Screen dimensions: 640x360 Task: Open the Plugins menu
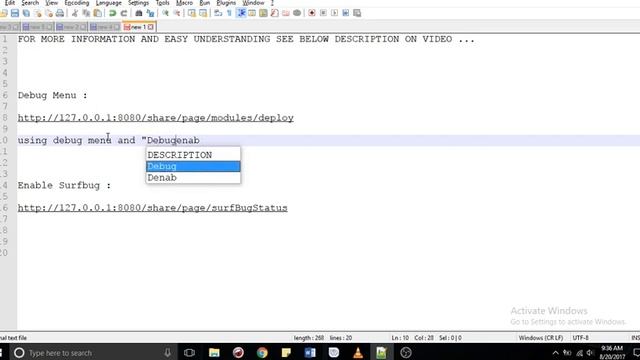tap(226, 3)
